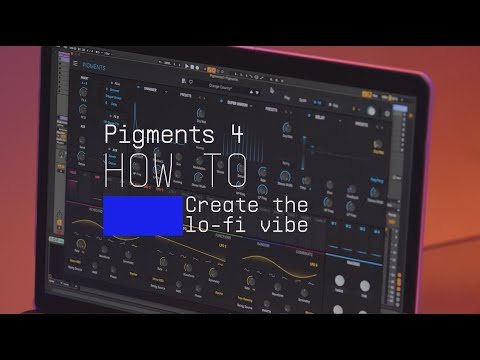This screenshot has height=360, width=480.
Task: Click the PIGMENTS logo text
Action: coord(94,66)
